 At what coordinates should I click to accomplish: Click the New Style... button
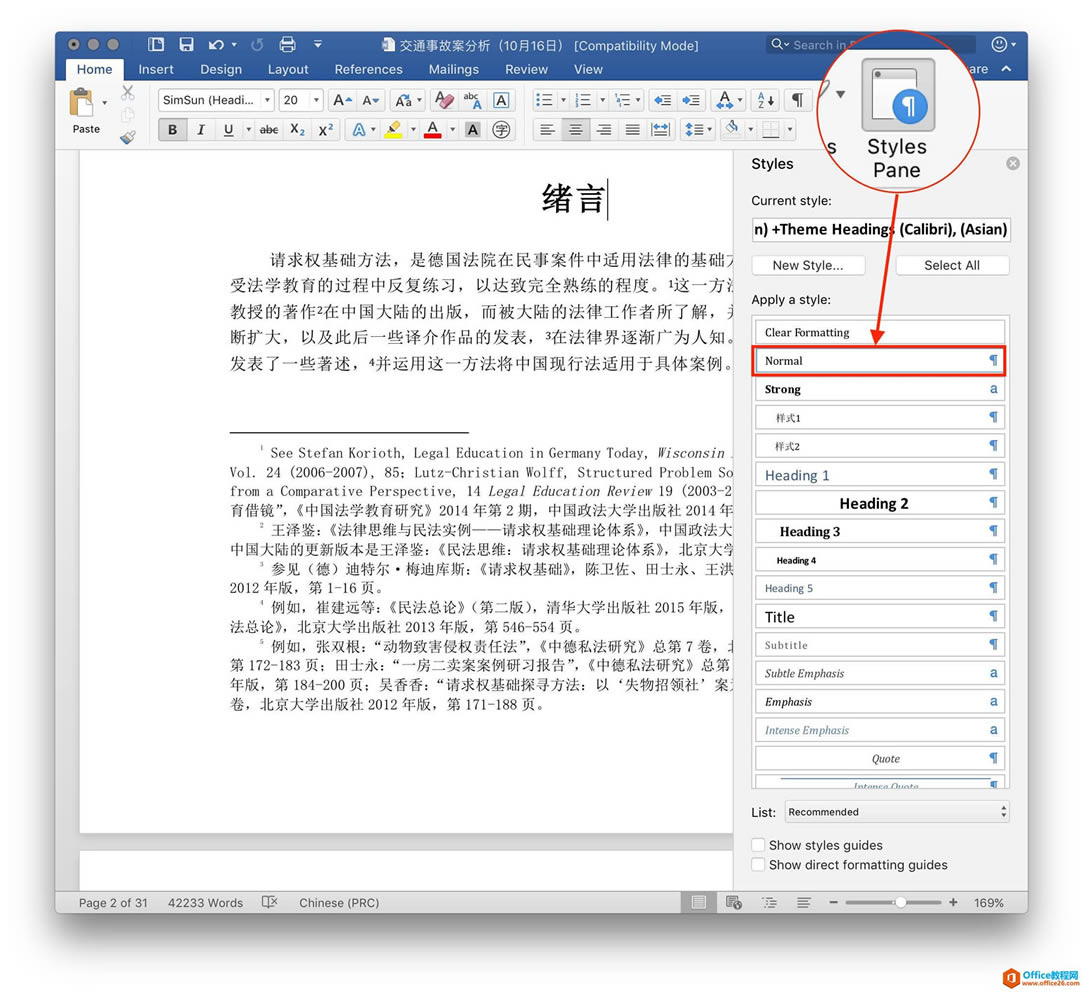click(x=807, y=265)
